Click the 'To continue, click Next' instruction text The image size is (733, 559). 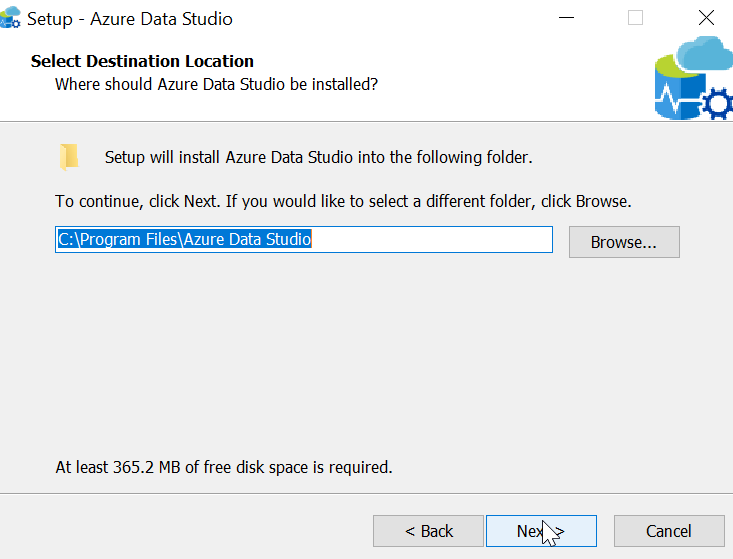pyautogui.click(x=343, y=201)
